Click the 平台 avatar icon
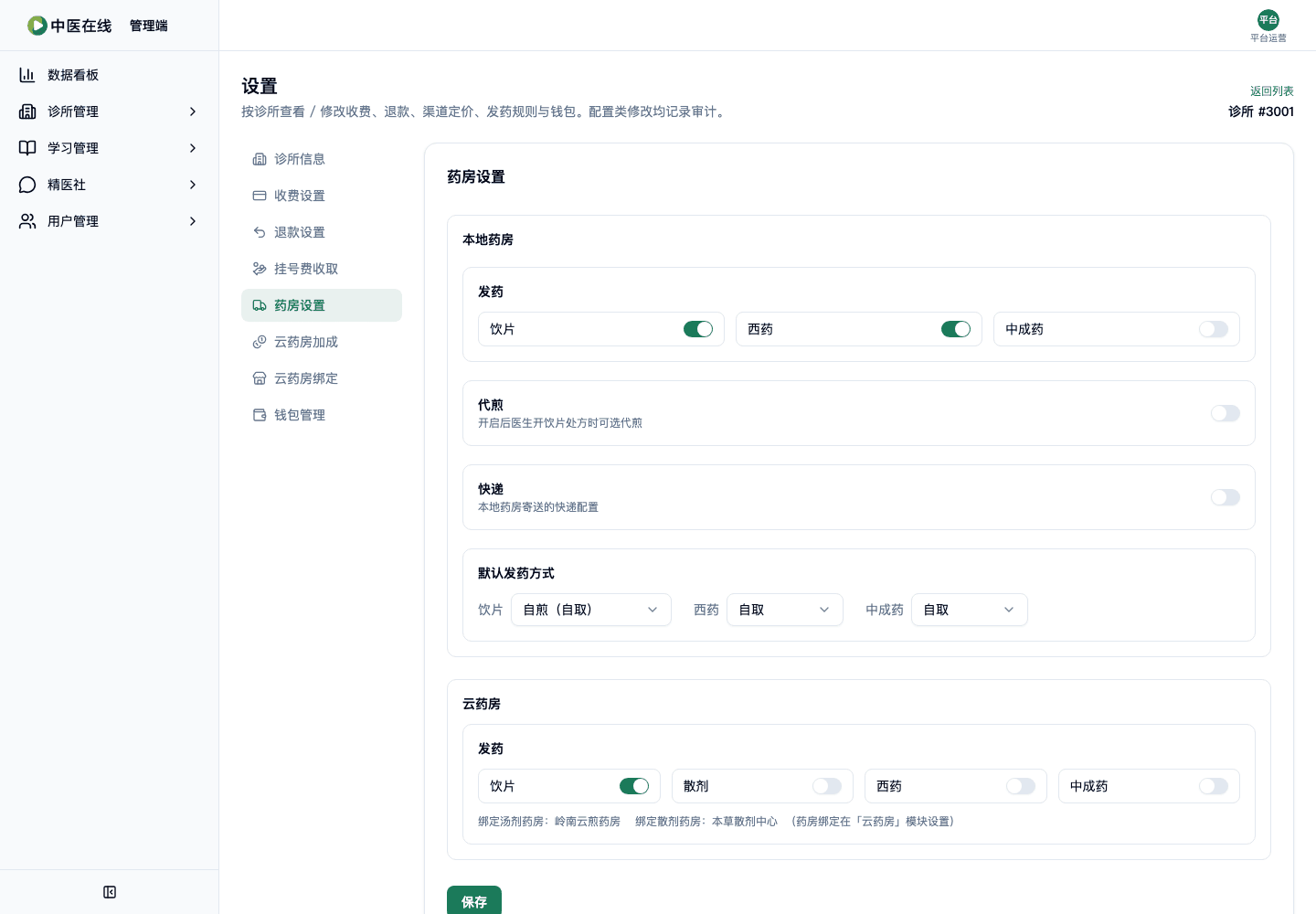This screenshot has width=1316, height=914. 1268,20
